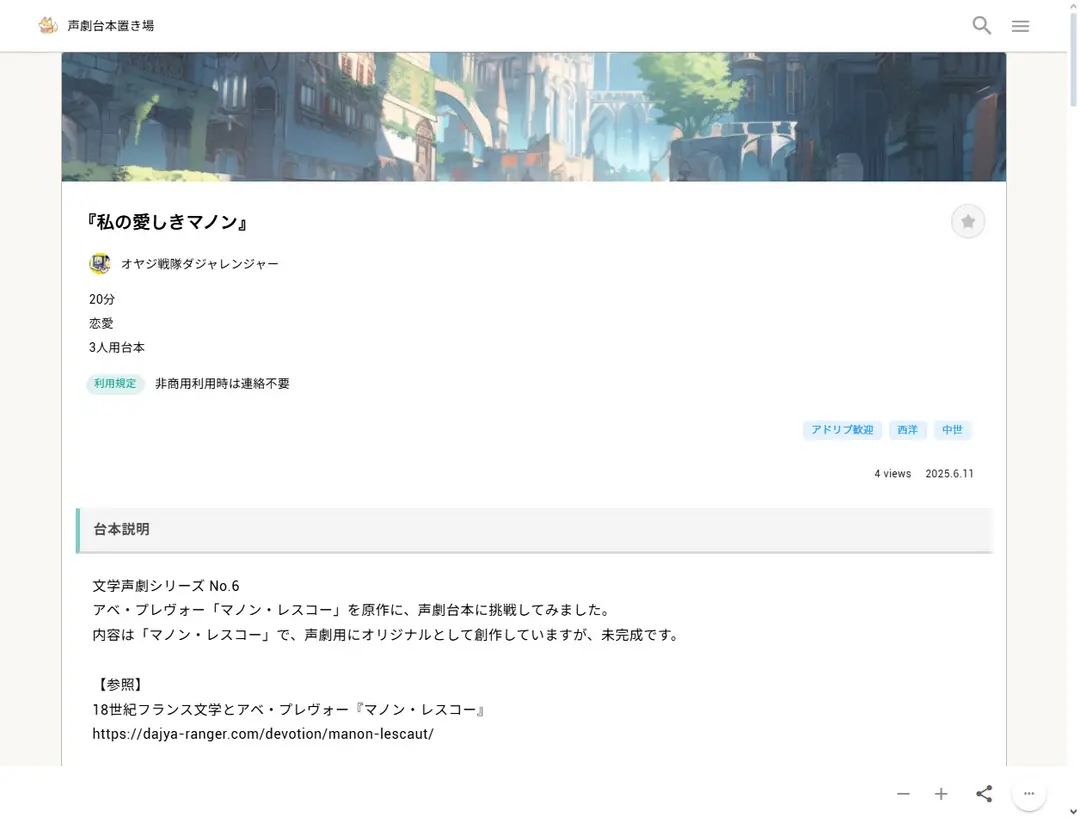Decrease text size with minus icon
Screen dimensions: 1080x818
[x=903, y=794]
